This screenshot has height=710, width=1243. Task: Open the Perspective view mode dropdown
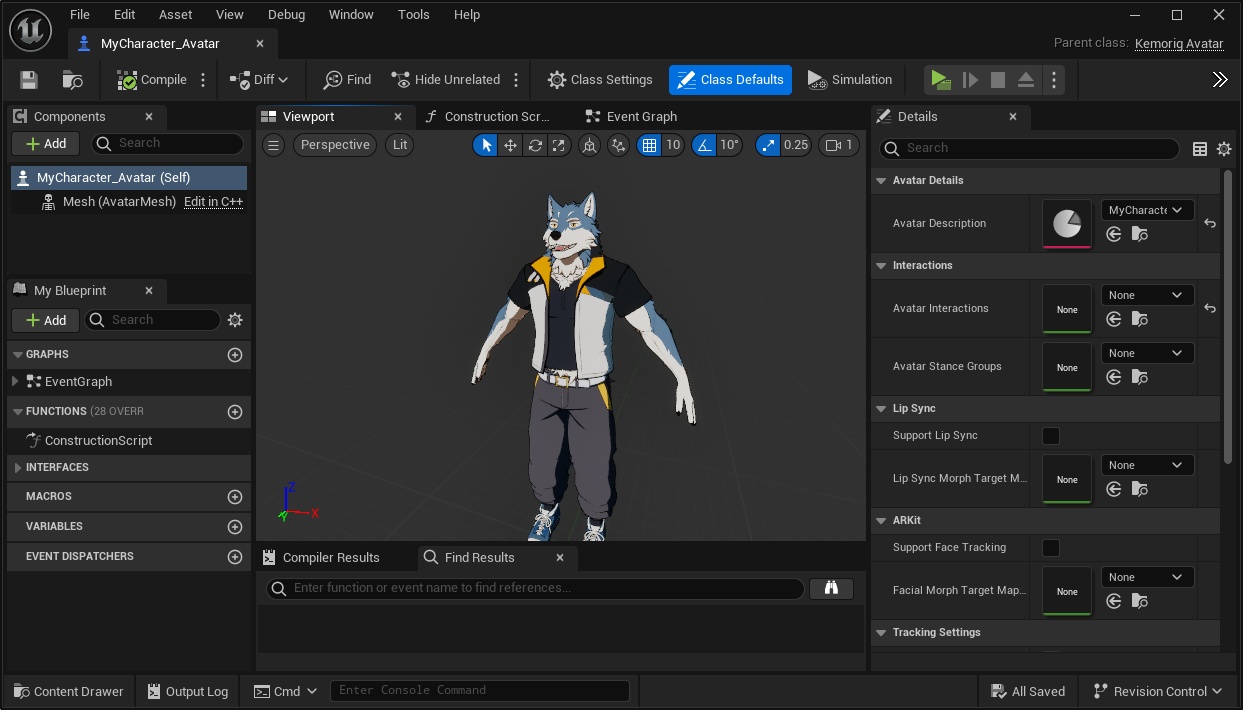pos(335,145)
